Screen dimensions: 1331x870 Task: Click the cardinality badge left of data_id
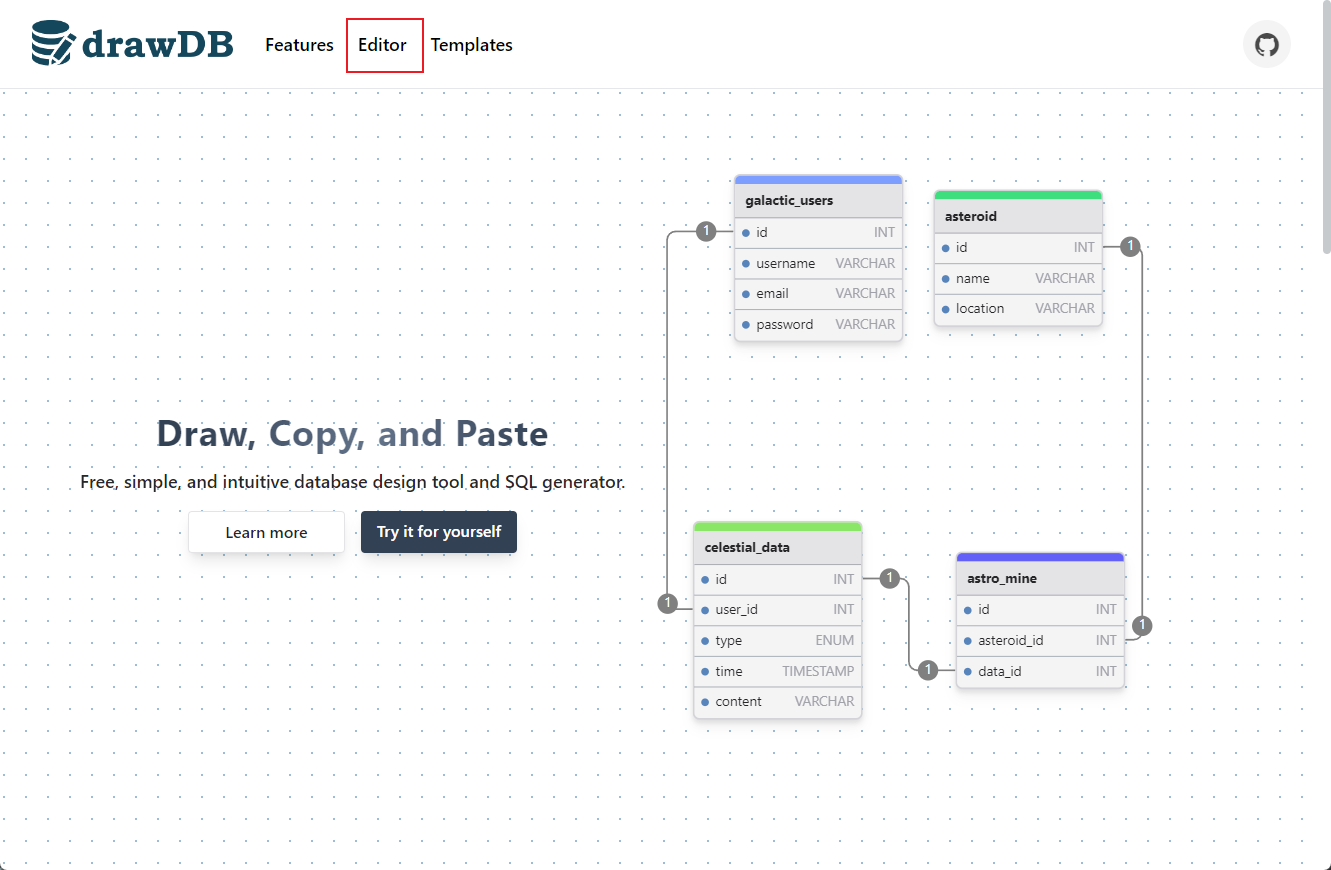tap(928, 670)
